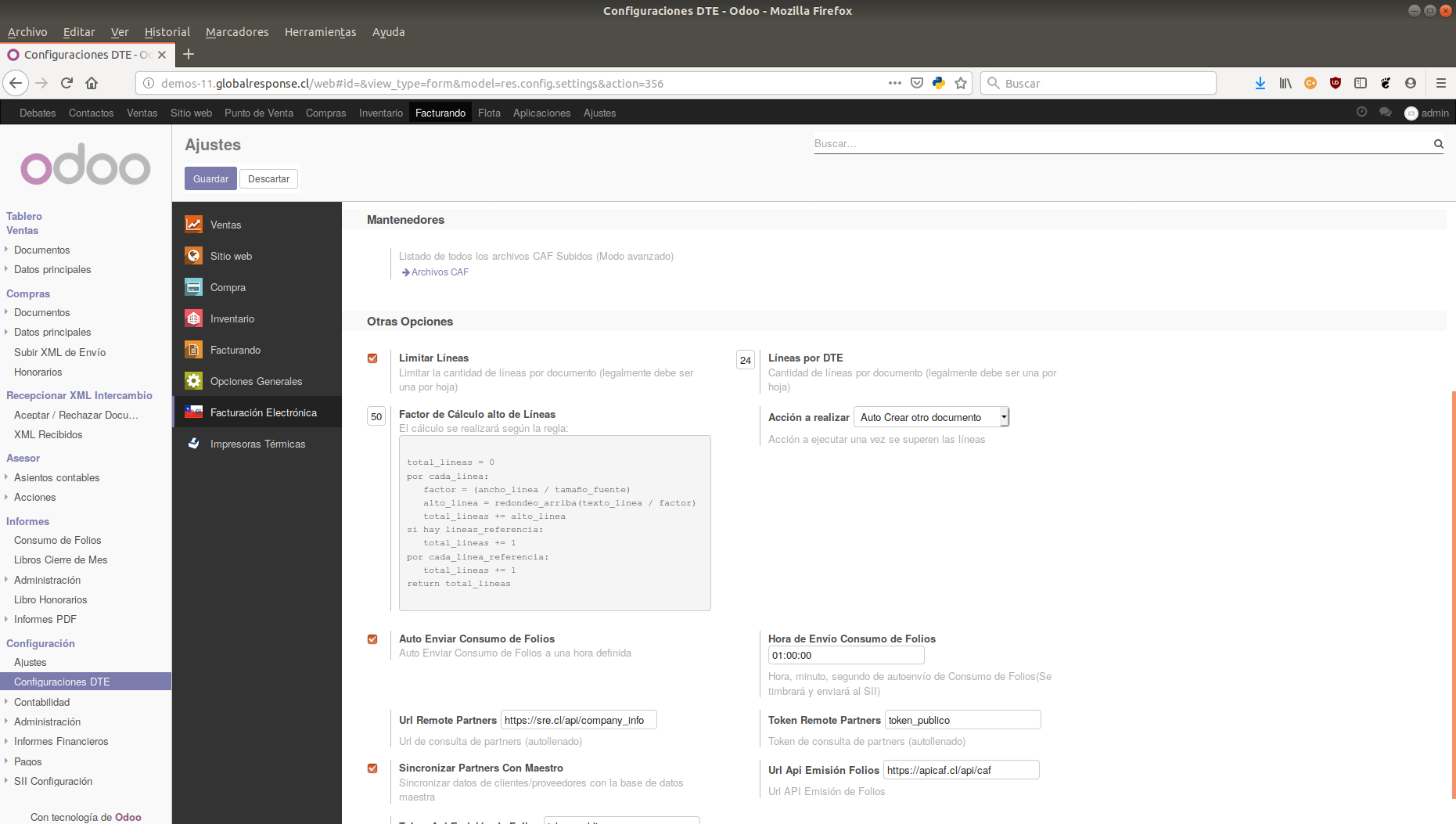Open the Odoo messaging conversations panel
This screenshot has width=1456, height=824.
point(1385,113)
